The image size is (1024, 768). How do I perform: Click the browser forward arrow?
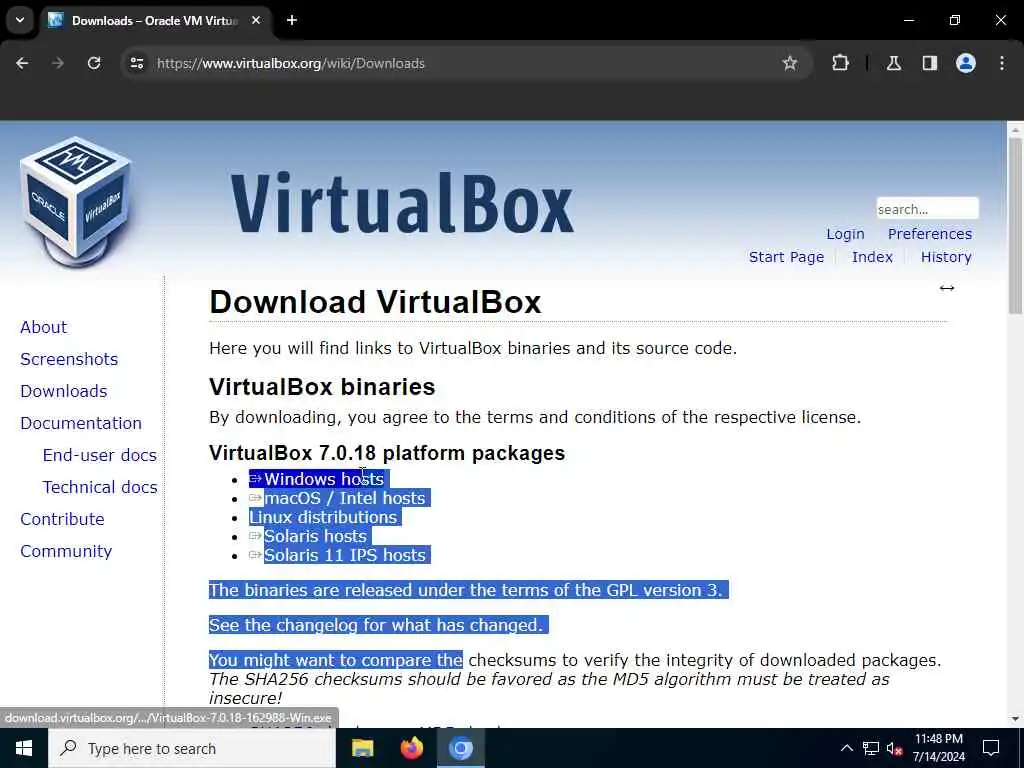[58, 63]
